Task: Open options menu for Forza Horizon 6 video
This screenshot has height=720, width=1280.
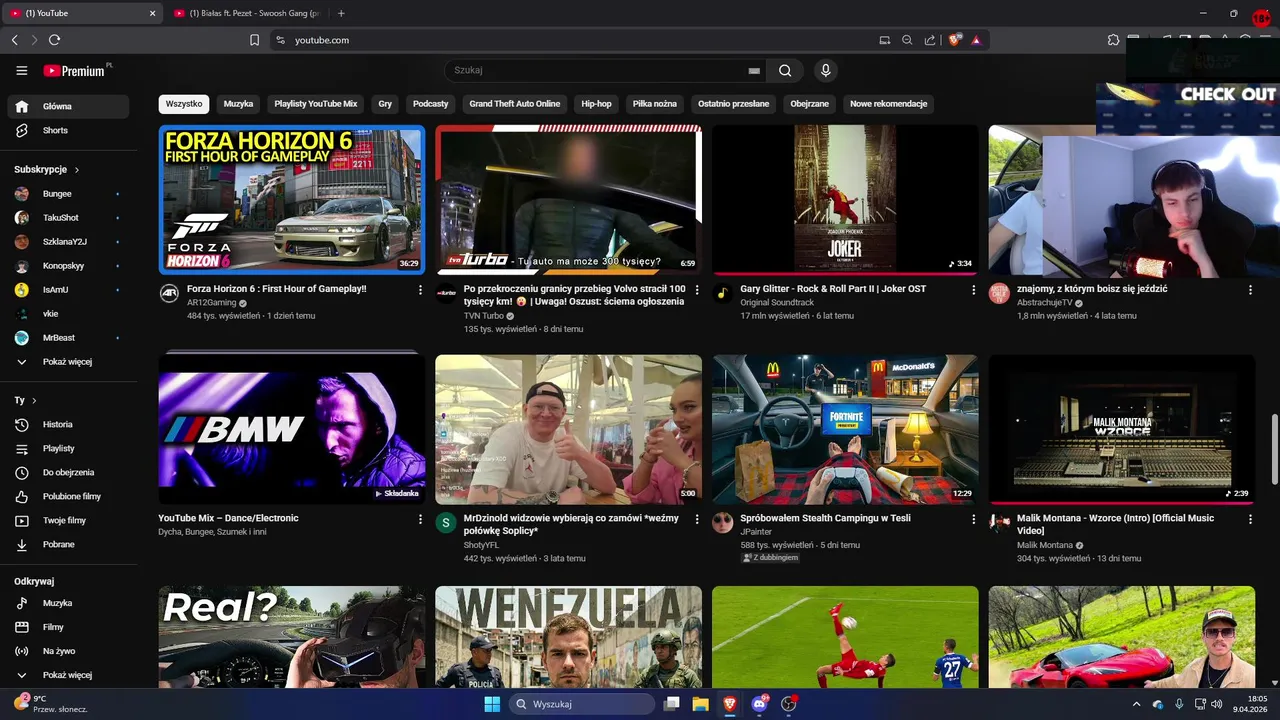Action: [x=420, y=290]
